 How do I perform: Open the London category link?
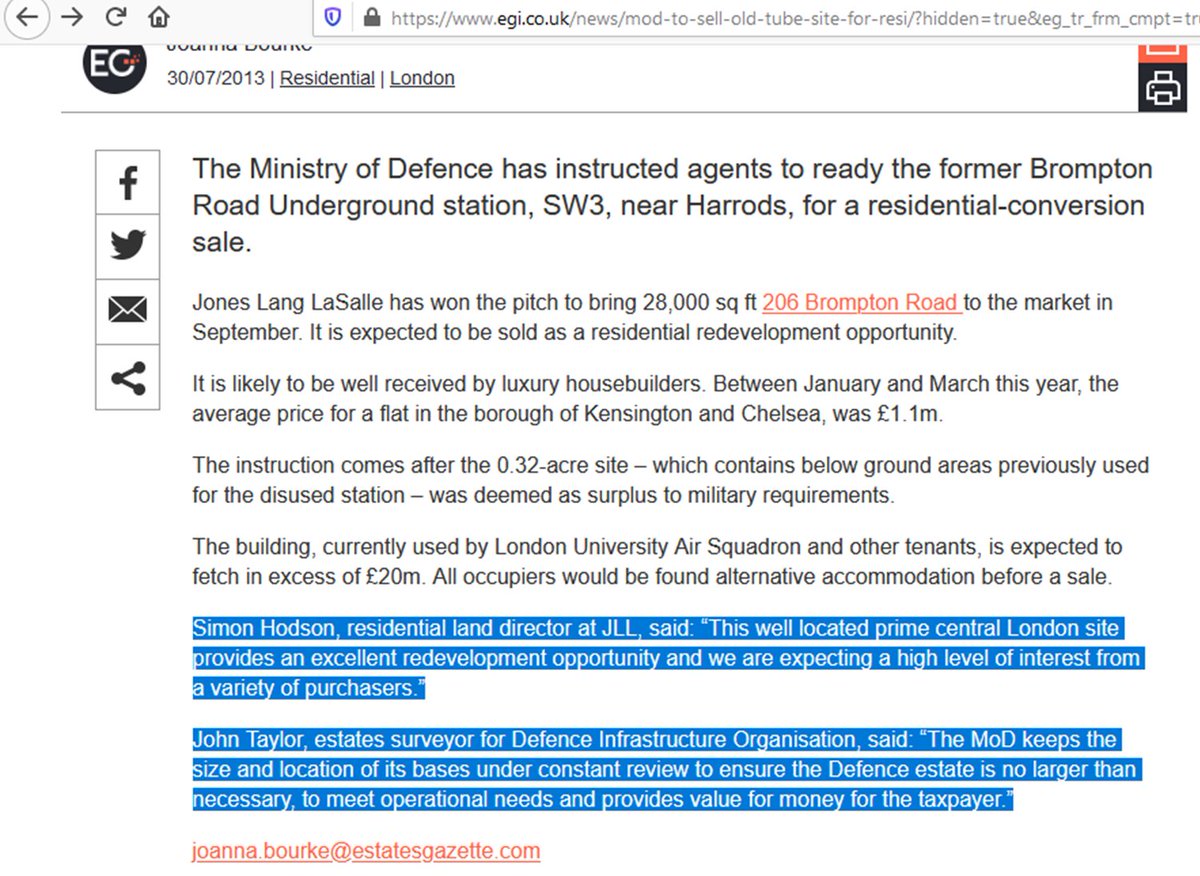pyautogui.click(x=422, y=78)
